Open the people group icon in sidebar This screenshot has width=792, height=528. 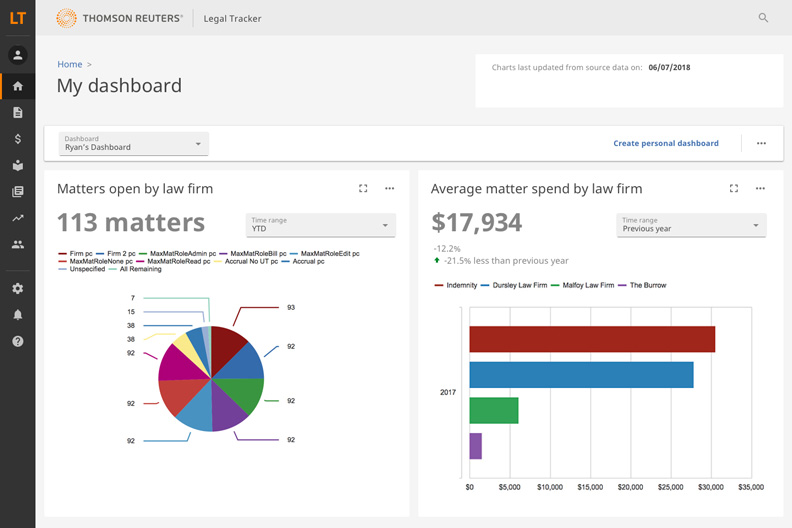coord(17,244)
